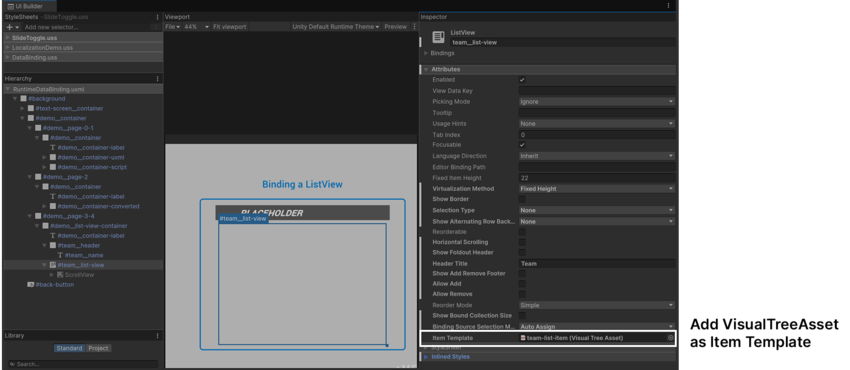Screen dimensions: 850x370
Task: Click the #team__name label T icon
Action: (x=60, y=255)
